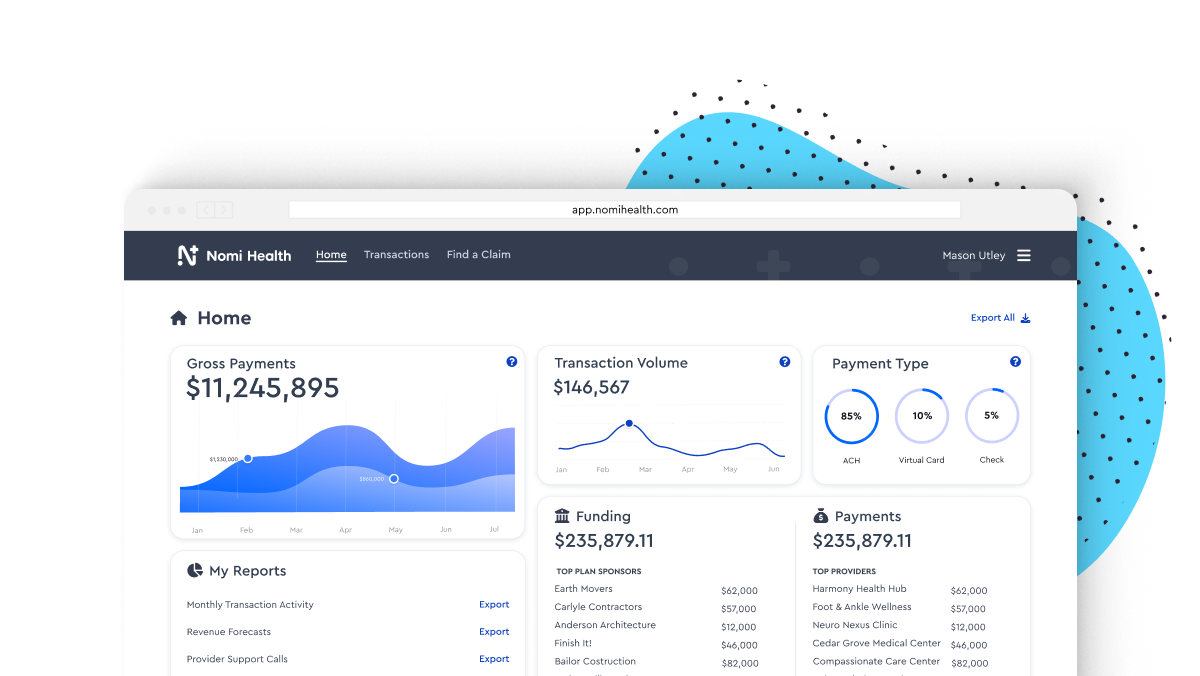
Task: Open the Transactions nav tab
Action: click(x=396, y=255)
